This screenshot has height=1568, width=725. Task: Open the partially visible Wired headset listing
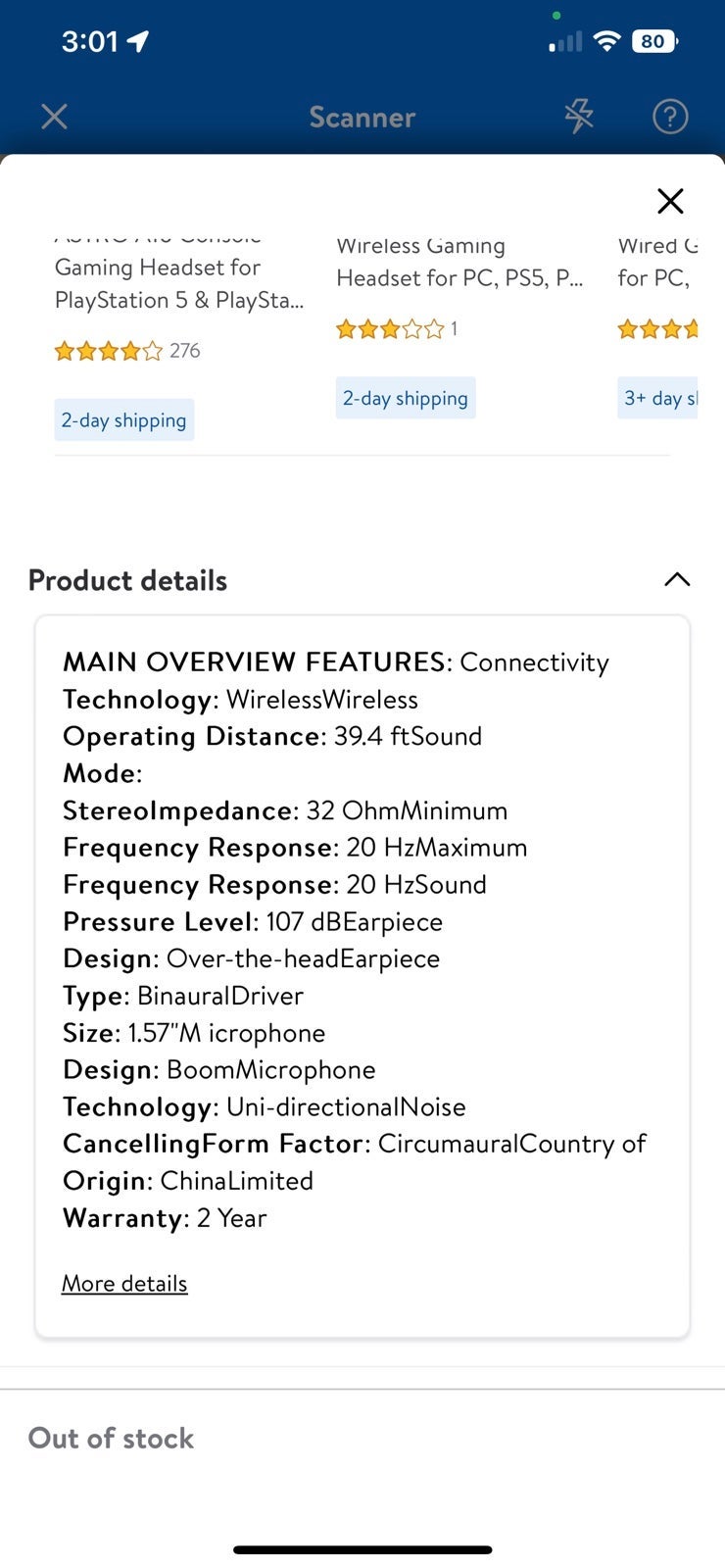click(657, 262)
